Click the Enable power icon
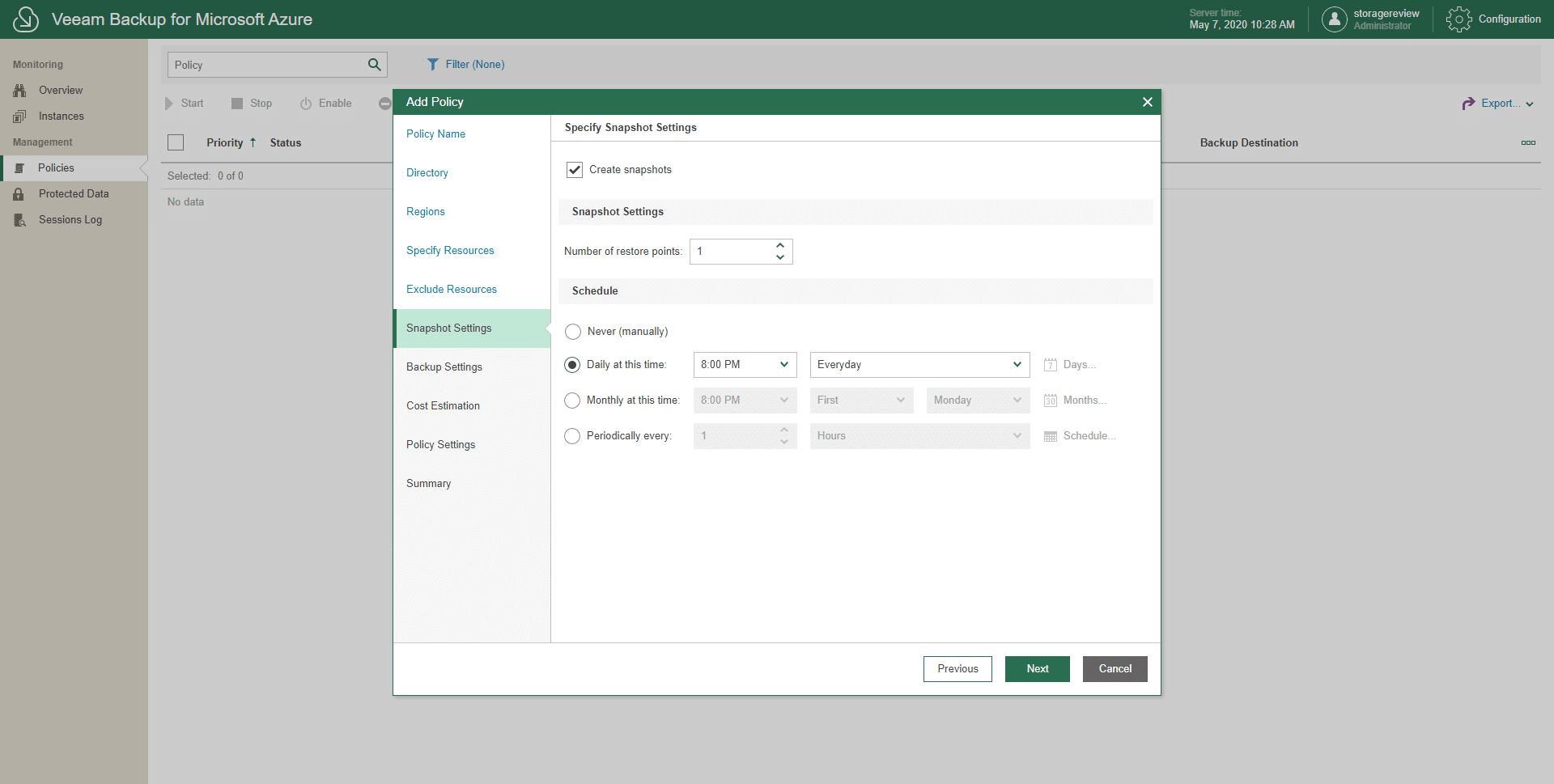This screenshot has height=784, width=1554. point(306,104)
